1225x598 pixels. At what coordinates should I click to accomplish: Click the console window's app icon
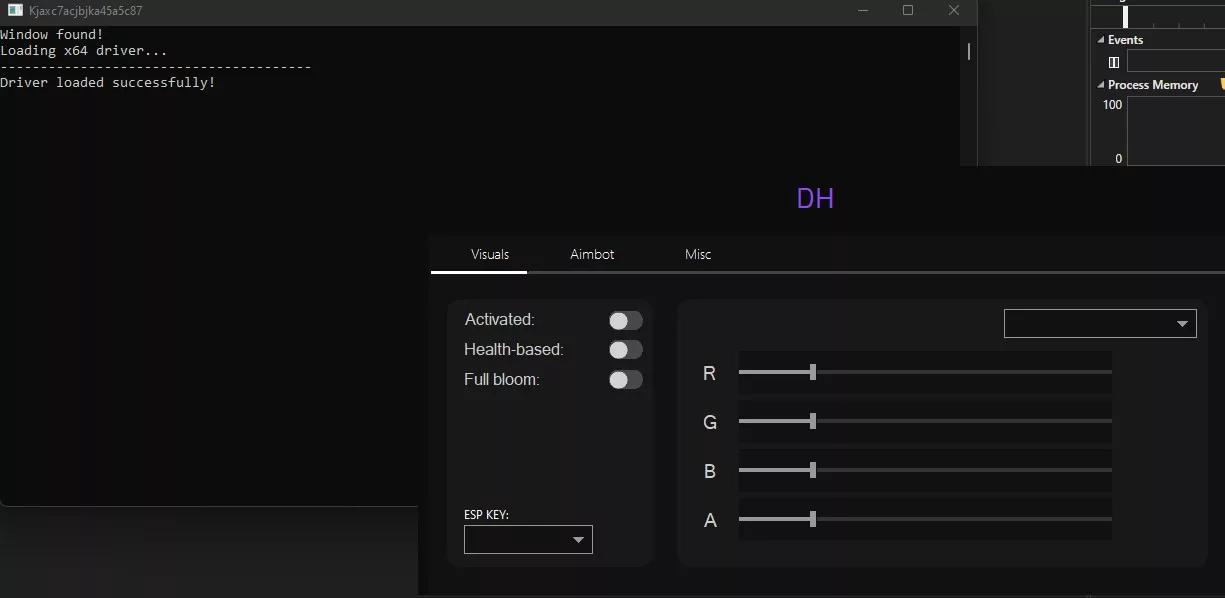[15, 11]
